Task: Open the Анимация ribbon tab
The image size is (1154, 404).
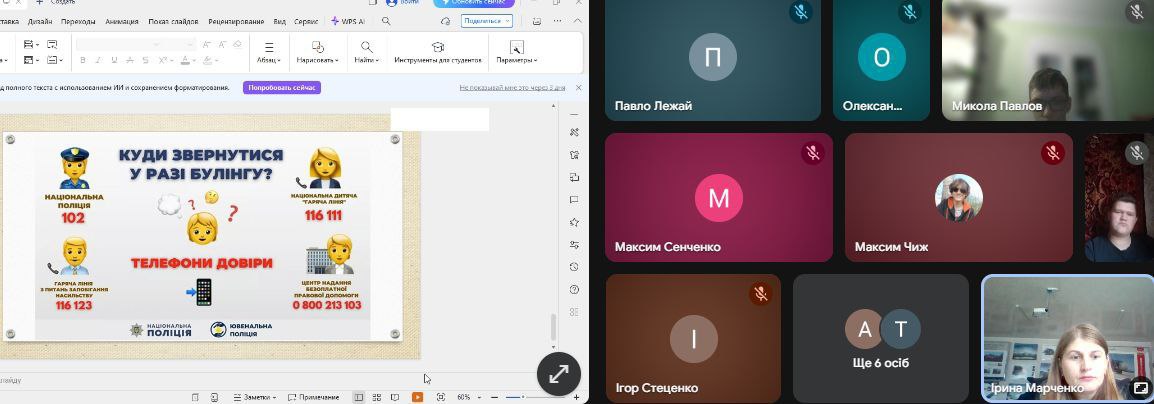Action: tap(122, 20)
